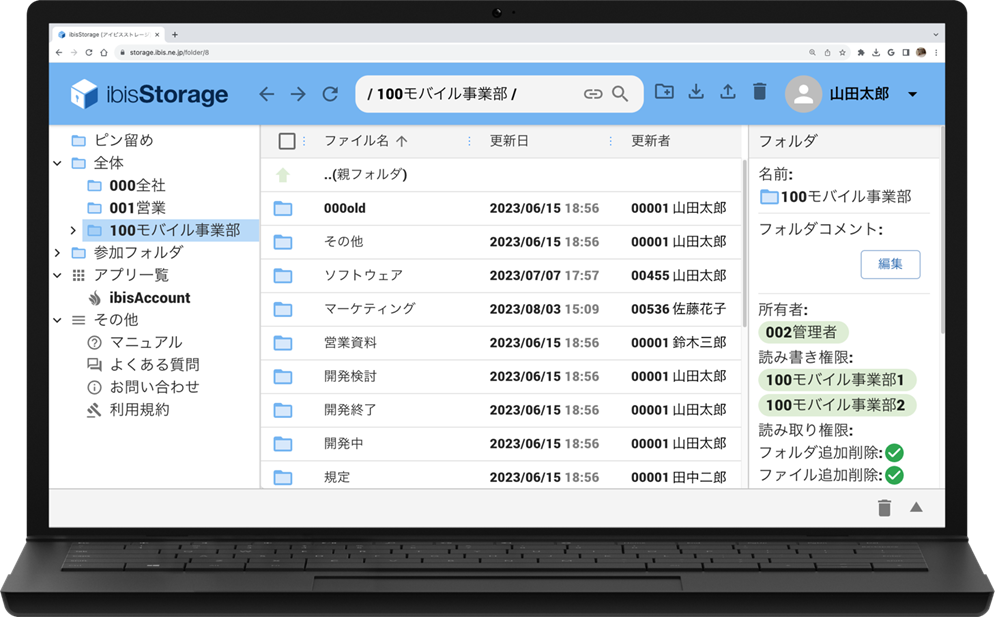Viewport: 995px width, 617px height.
Task: Open マニュアル from the sidebar
Action: click(145, 342)
